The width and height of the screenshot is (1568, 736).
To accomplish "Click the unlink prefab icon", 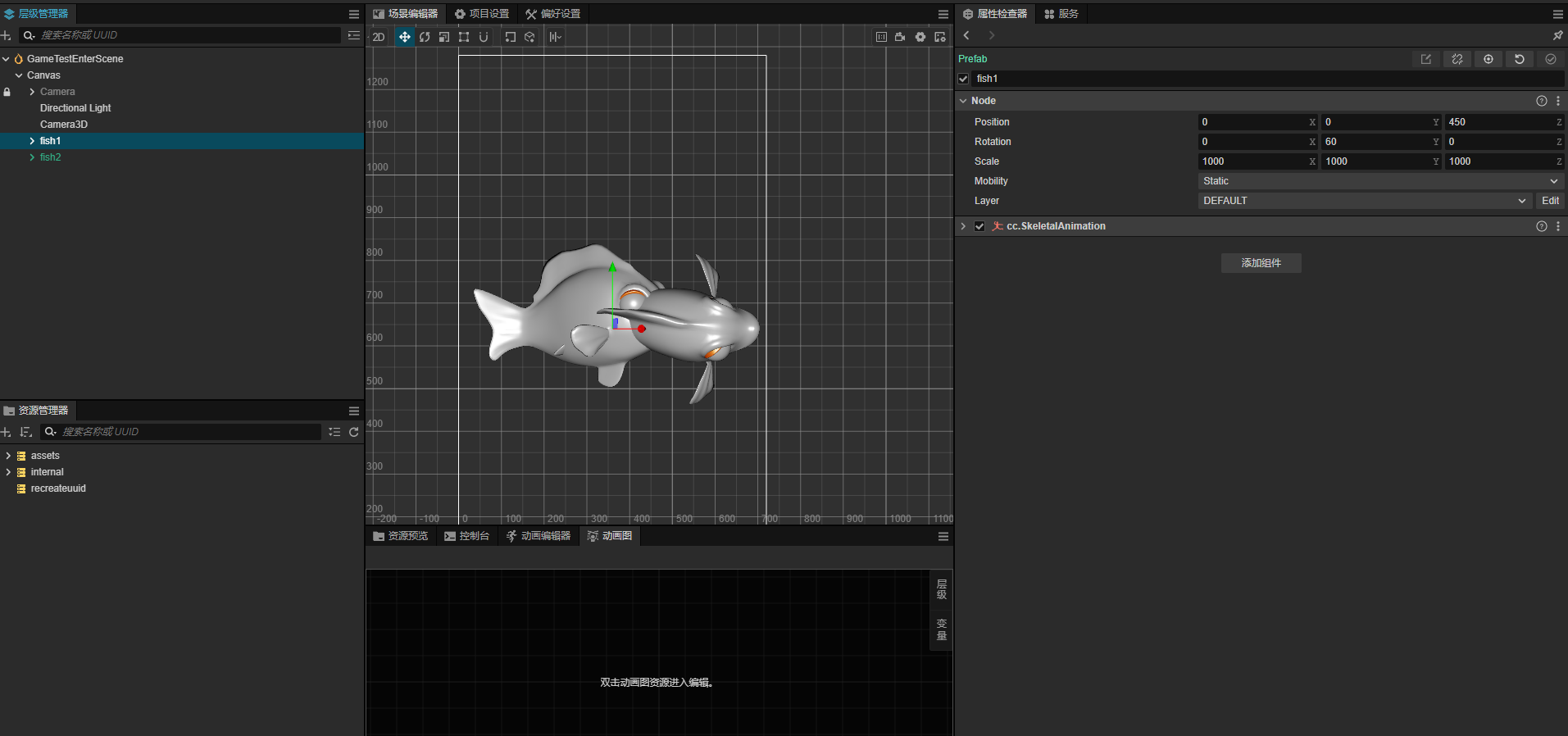I will (x=1457, y=59).
